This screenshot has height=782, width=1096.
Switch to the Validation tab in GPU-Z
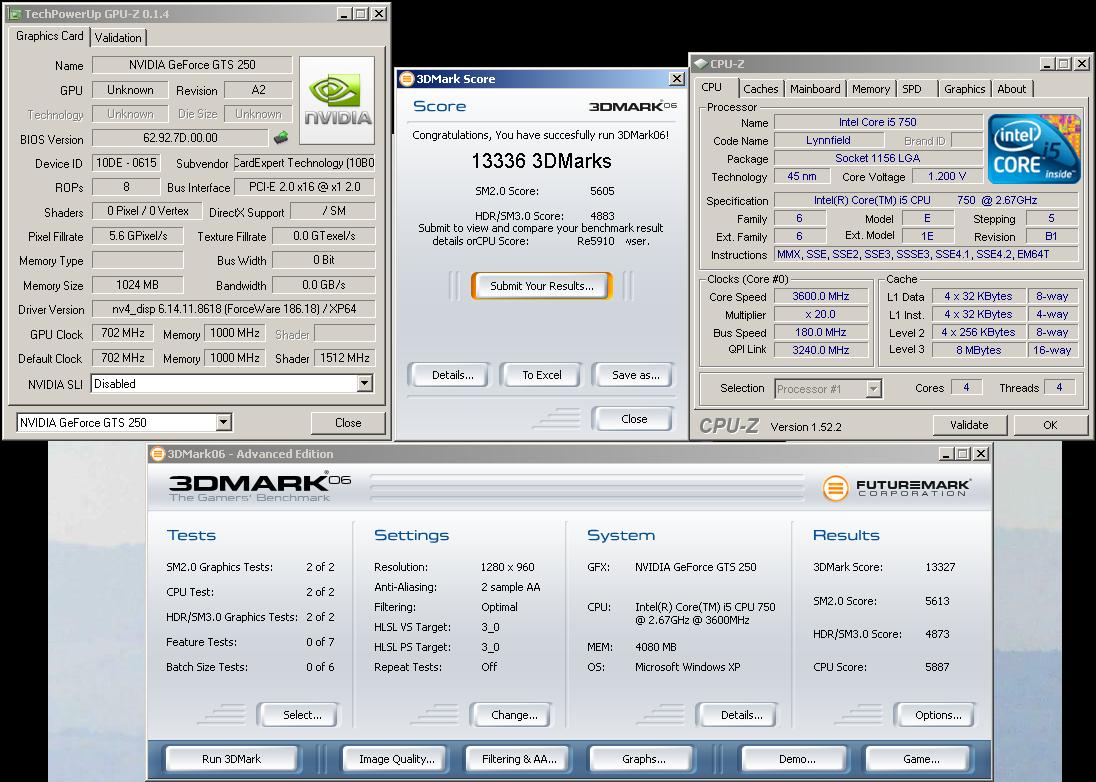tap(118, 38)
